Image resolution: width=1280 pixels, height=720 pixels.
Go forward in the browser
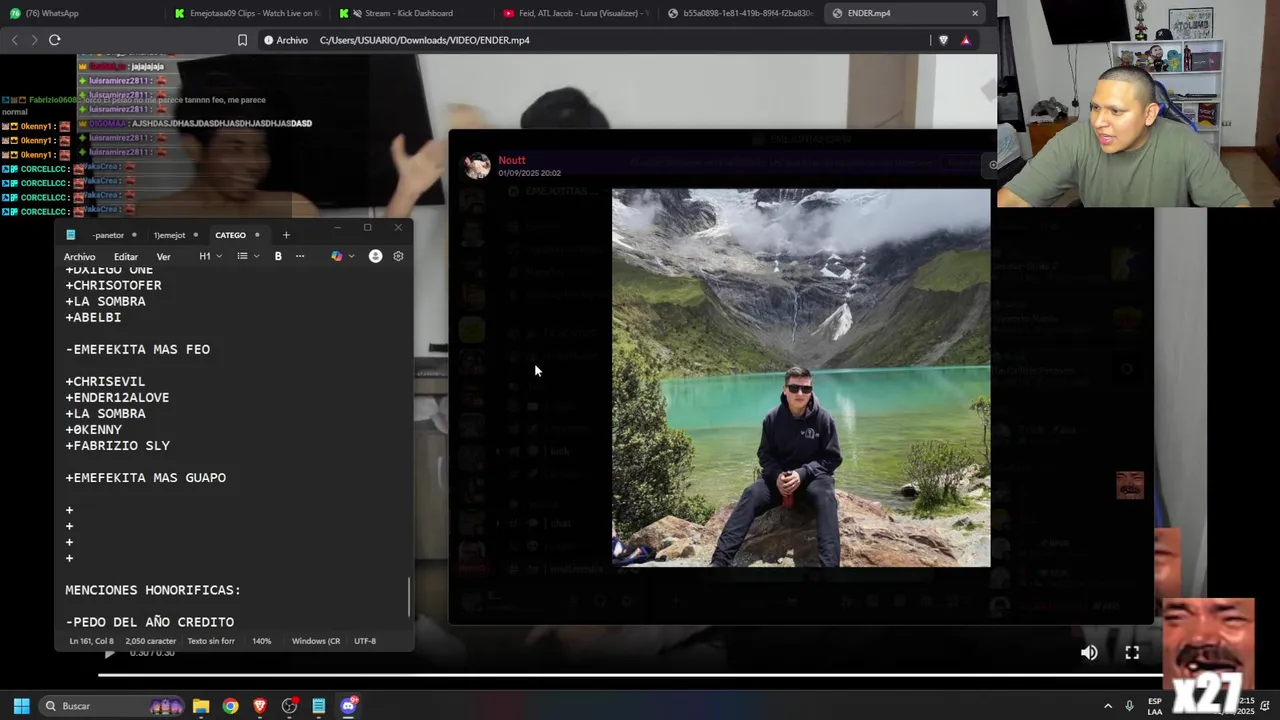point(34,40)
